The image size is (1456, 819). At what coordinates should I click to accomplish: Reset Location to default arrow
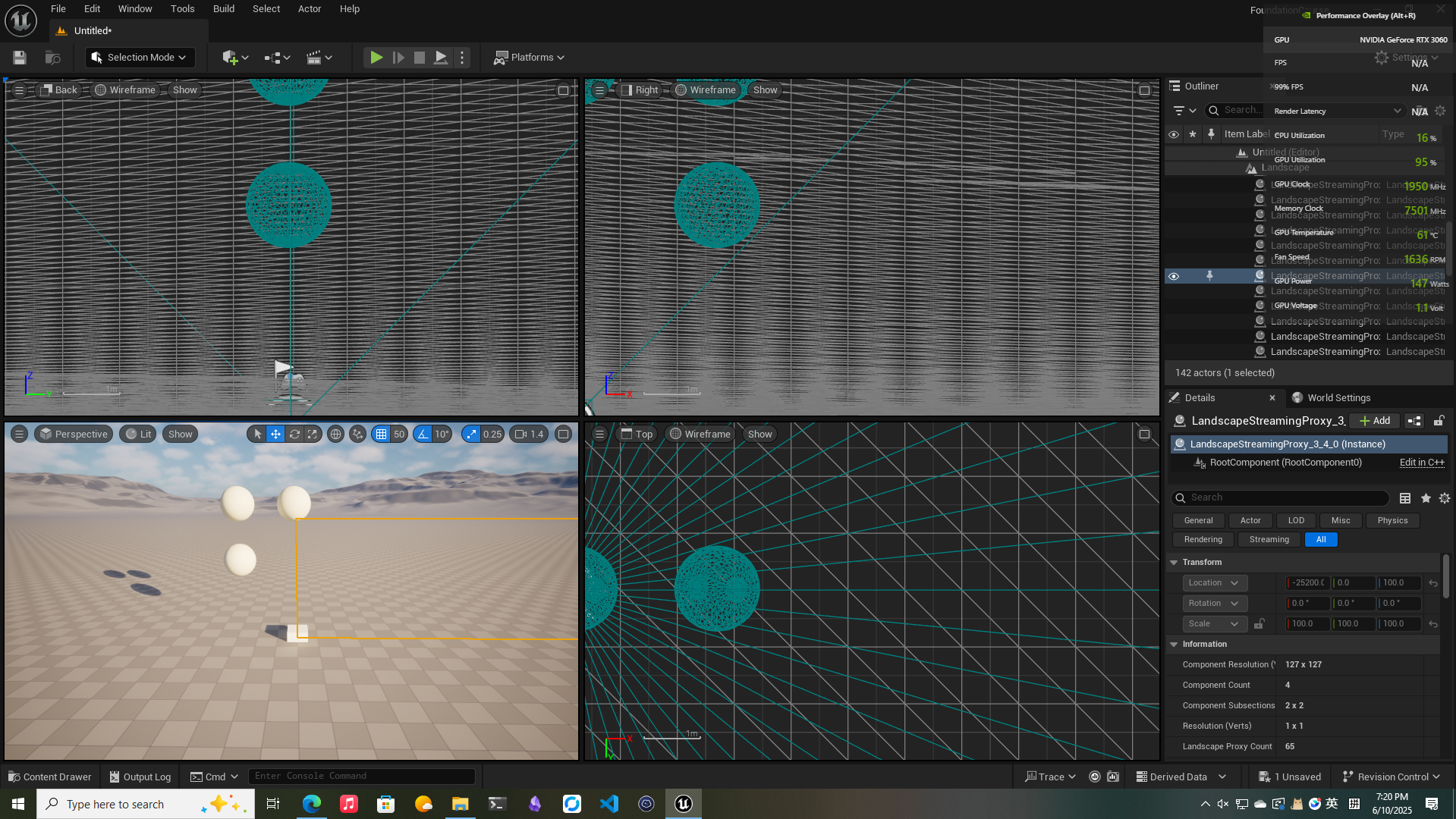coord(1433,583)
